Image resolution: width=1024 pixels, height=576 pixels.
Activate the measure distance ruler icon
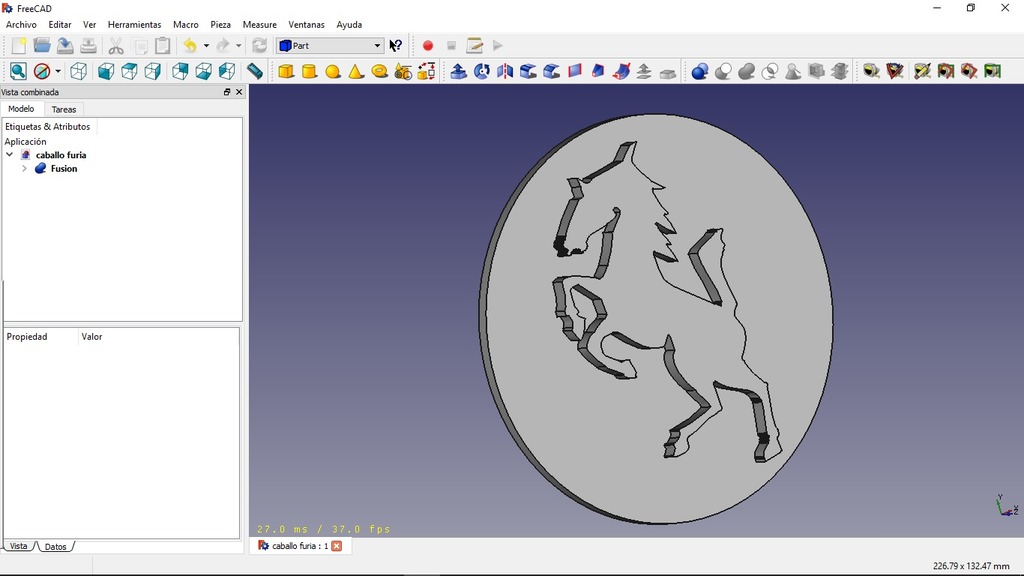coord(255,71)
